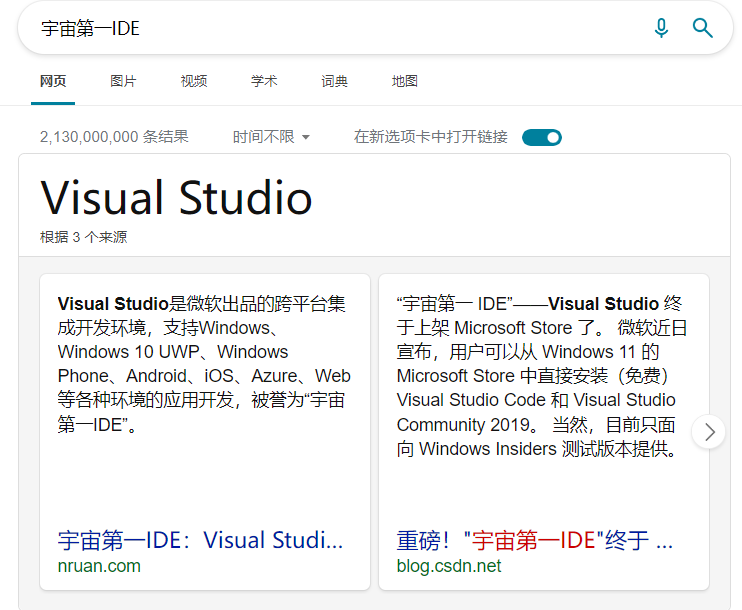Click the blog.csdn.net card description paragraph

pyautogui.click(x=542, y=376)
